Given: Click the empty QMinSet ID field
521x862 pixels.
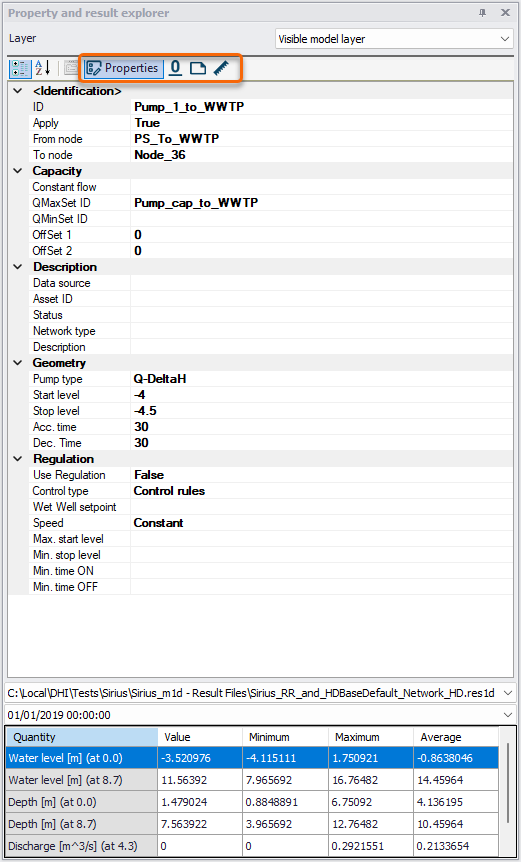Looking at the screenshot, I should 322,219.
